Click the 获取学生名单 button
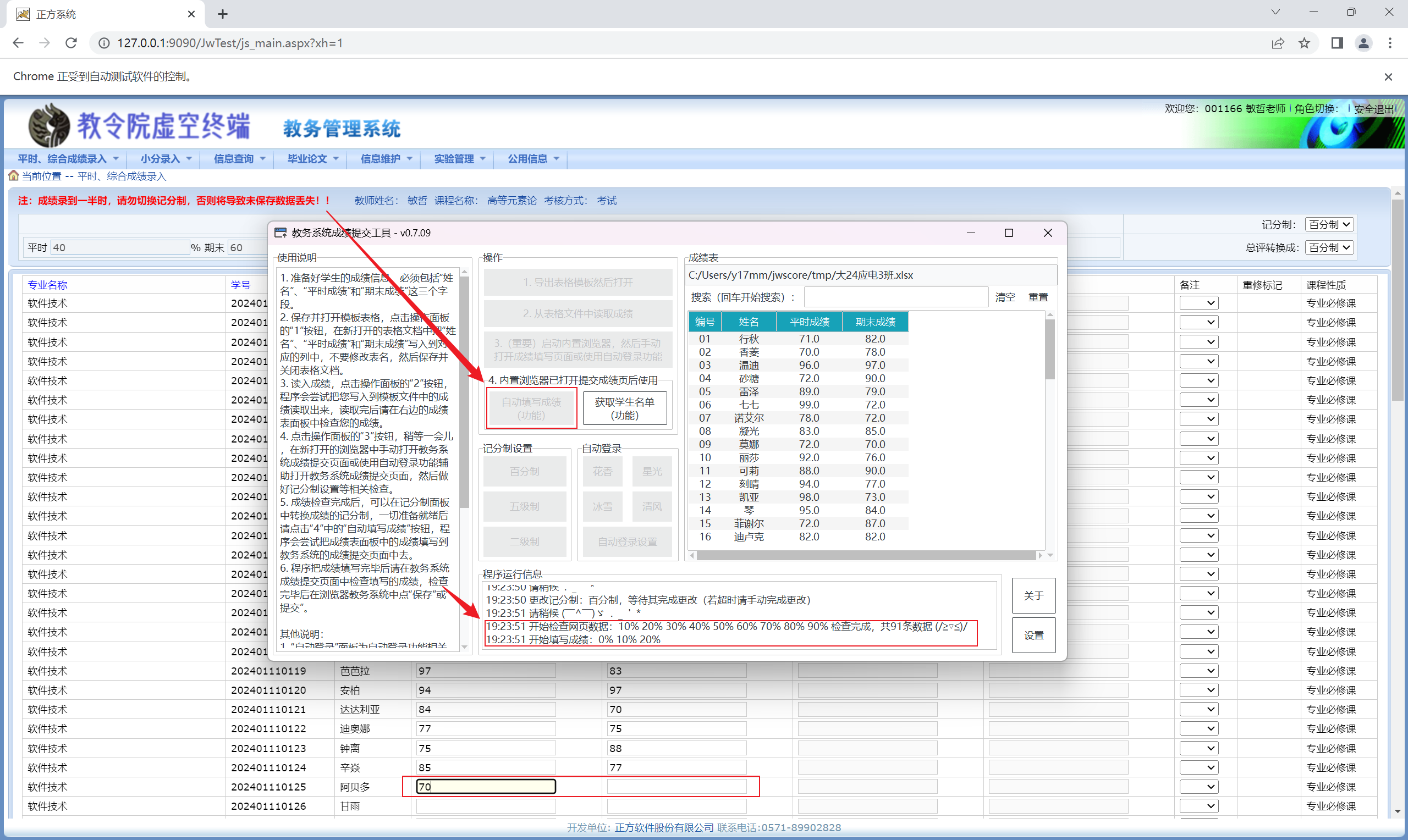The width and height of the screenshot is (1408, 840). 624,408
